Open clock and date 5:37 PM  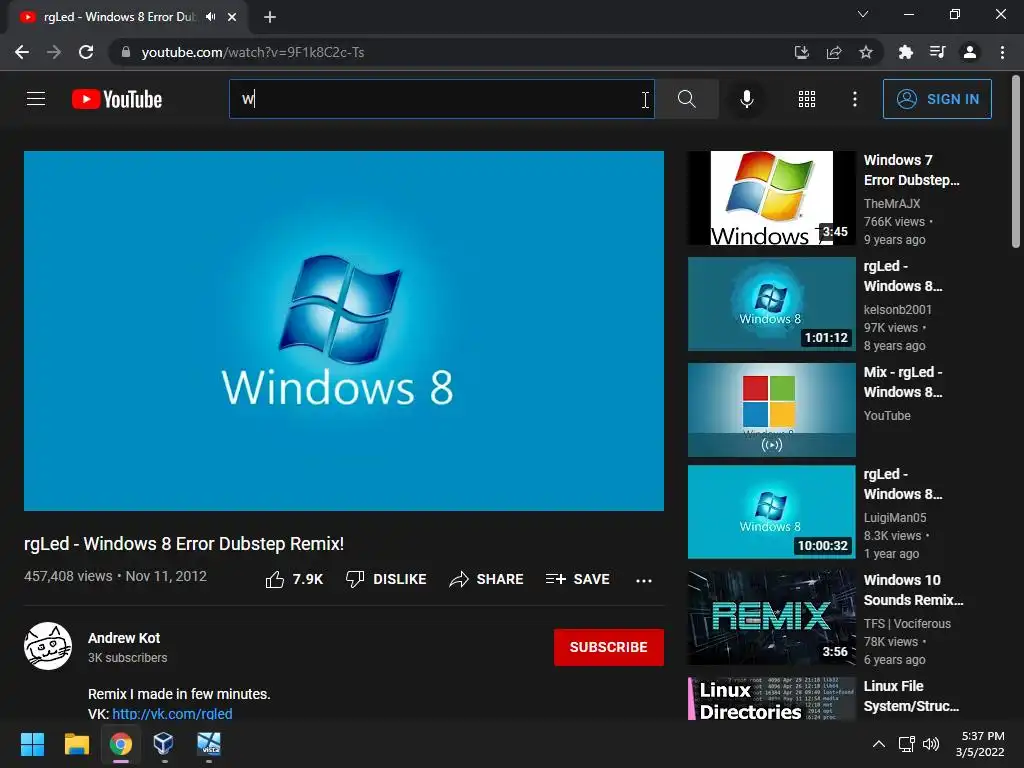pos(980,744)
